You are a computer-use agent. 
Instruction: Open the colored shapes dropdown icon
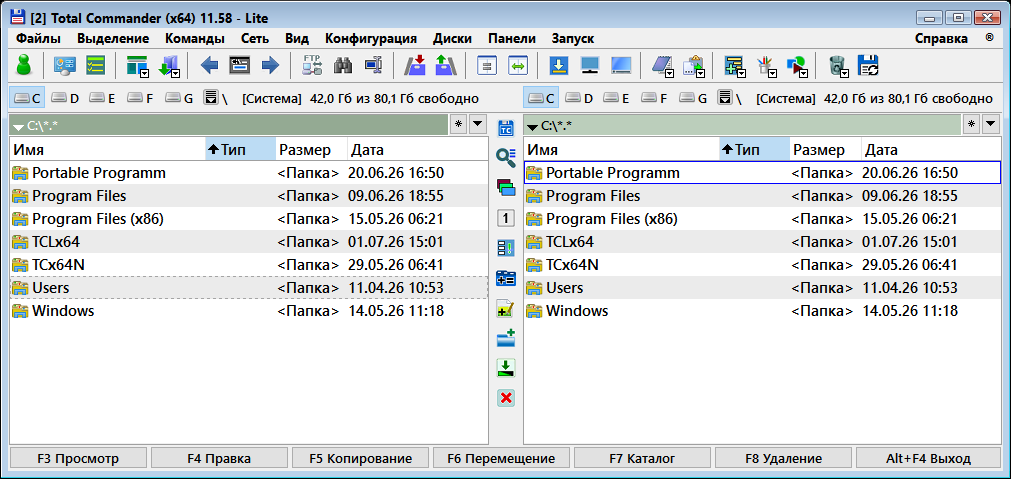798,66
